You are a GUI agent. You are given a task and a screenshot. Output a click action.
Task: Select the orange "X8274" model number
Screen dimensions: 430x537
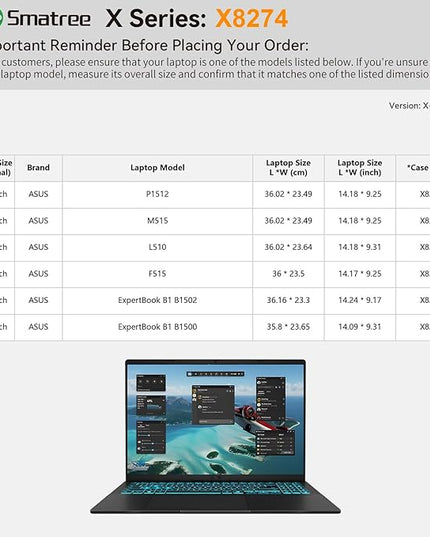pyautogui.click(x=252, y=18)
